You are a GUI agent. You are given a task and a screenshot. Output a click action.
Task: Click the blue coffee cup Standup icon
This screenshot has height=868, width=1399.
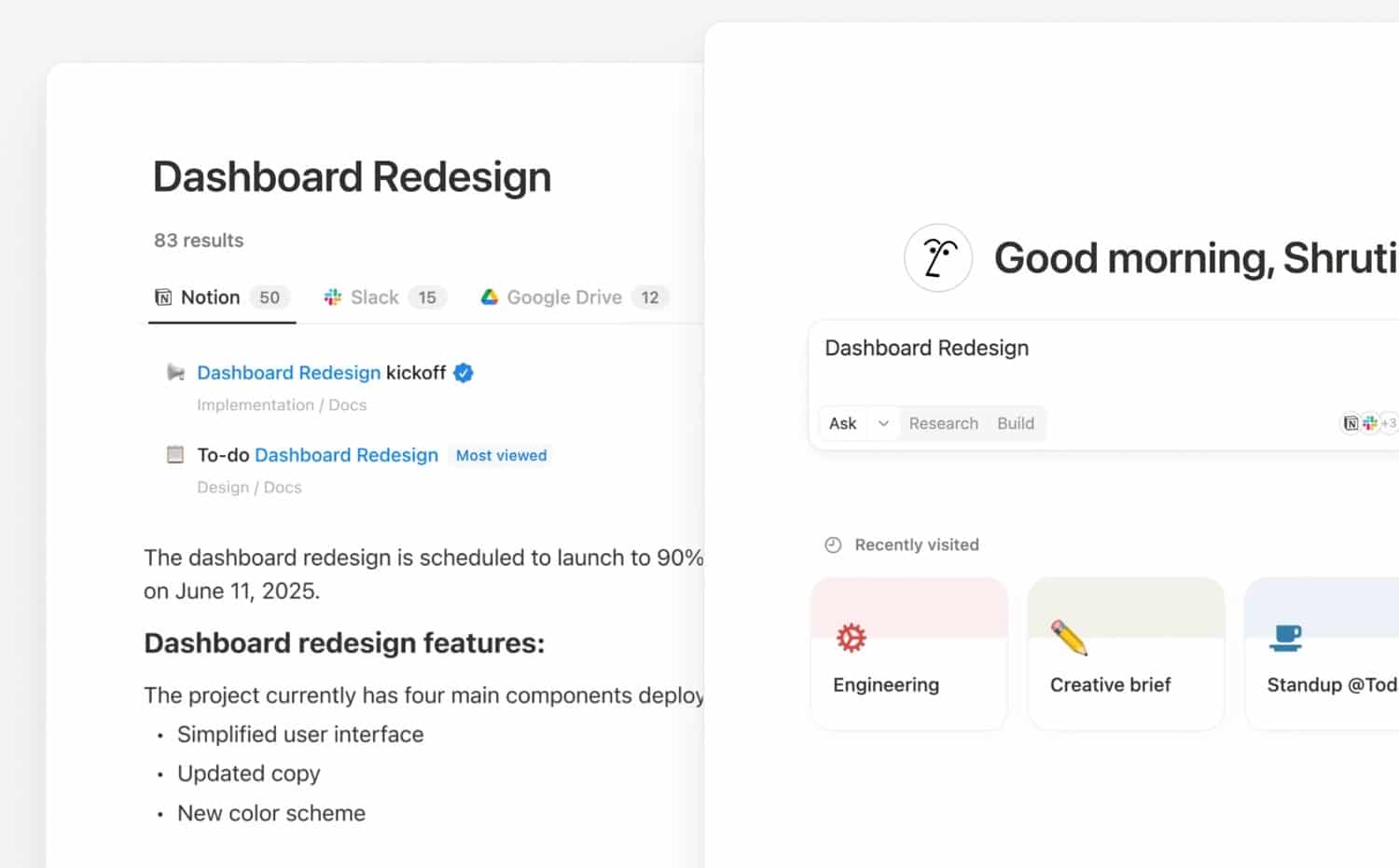pyautogui.click(x=1285, y=638)
